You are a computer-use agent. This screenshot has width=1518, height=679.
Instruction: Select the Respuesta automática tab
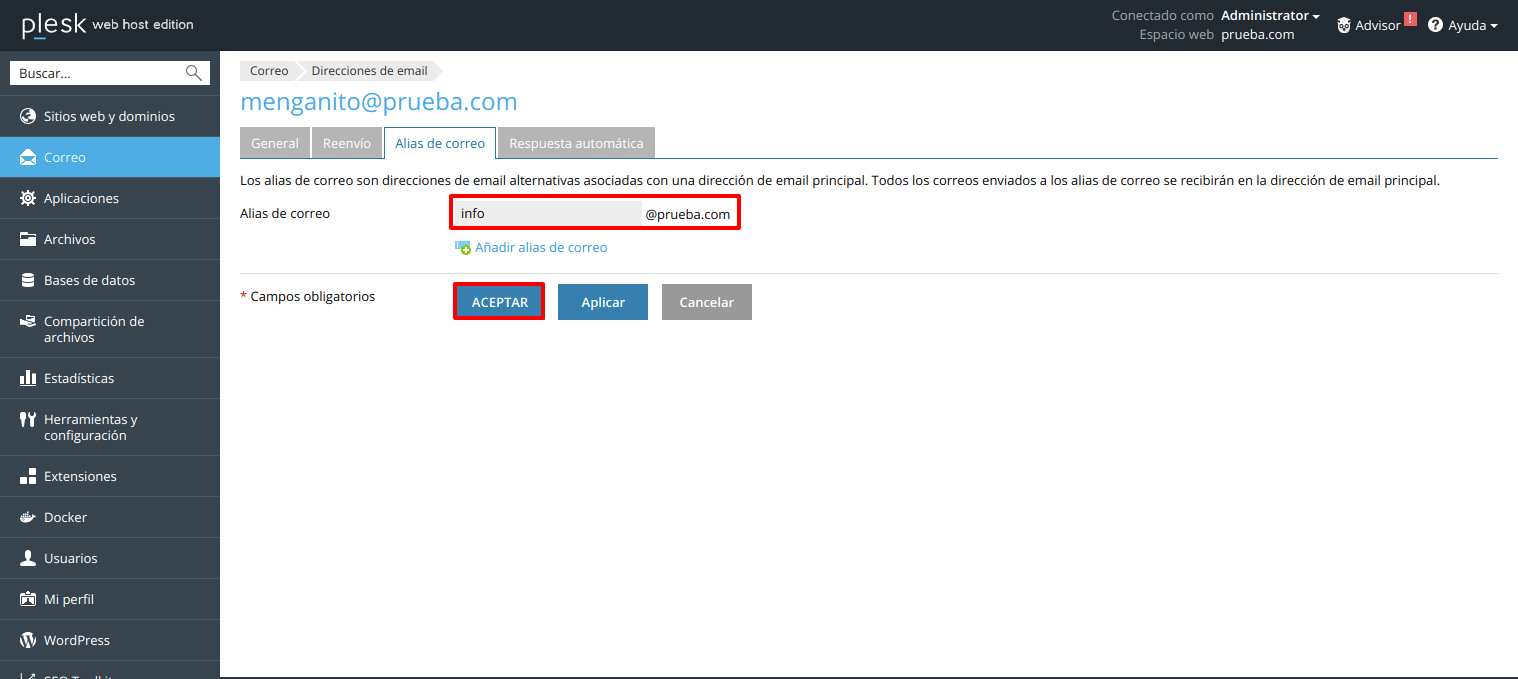576,143
